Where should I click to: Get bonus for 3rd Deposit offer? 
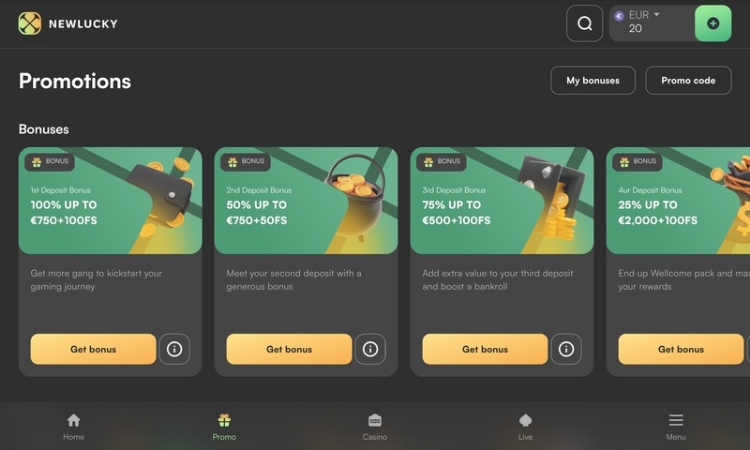click(x=485, y=349)
